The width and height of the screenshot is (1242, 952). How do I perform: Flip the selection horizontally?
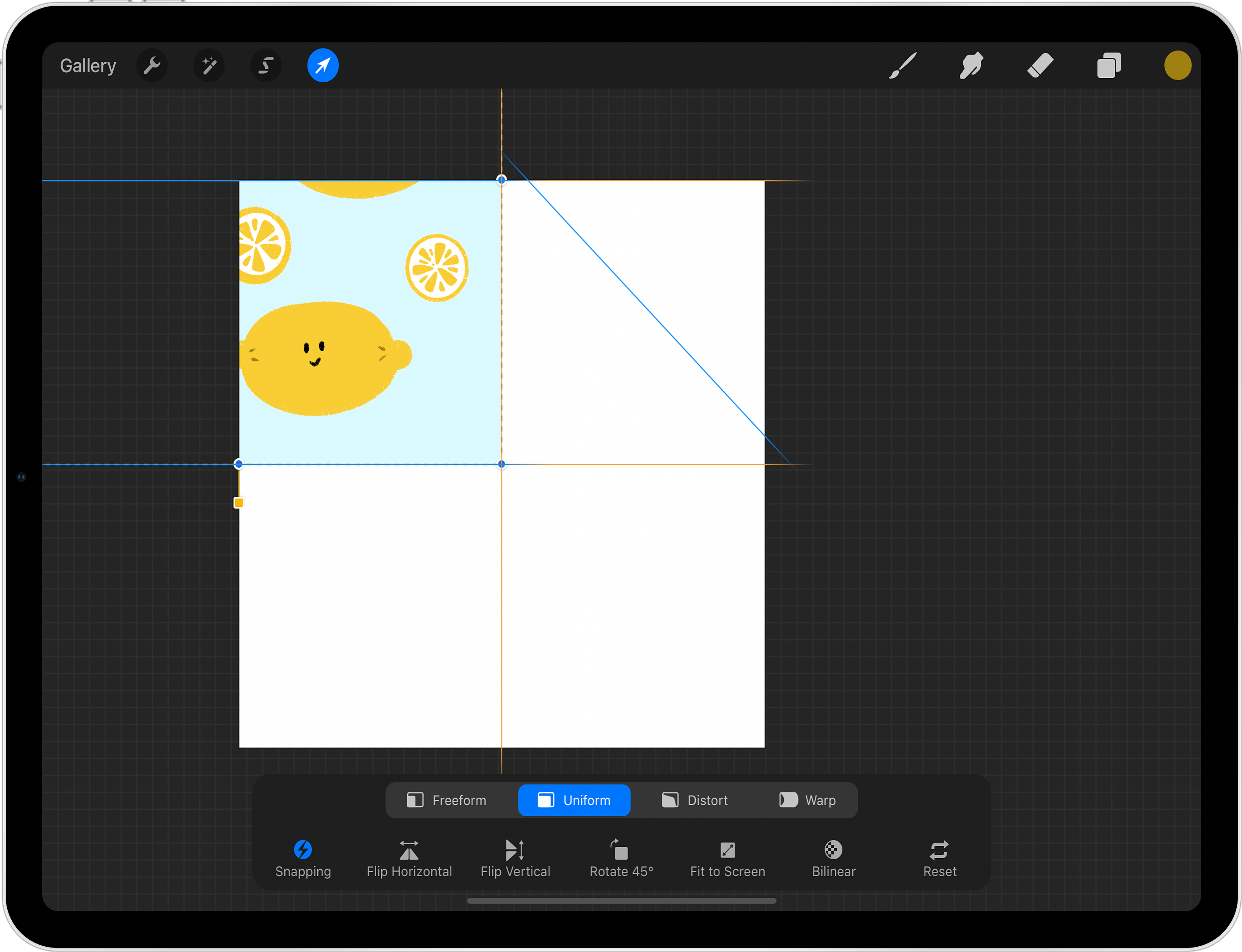point(409,858)
